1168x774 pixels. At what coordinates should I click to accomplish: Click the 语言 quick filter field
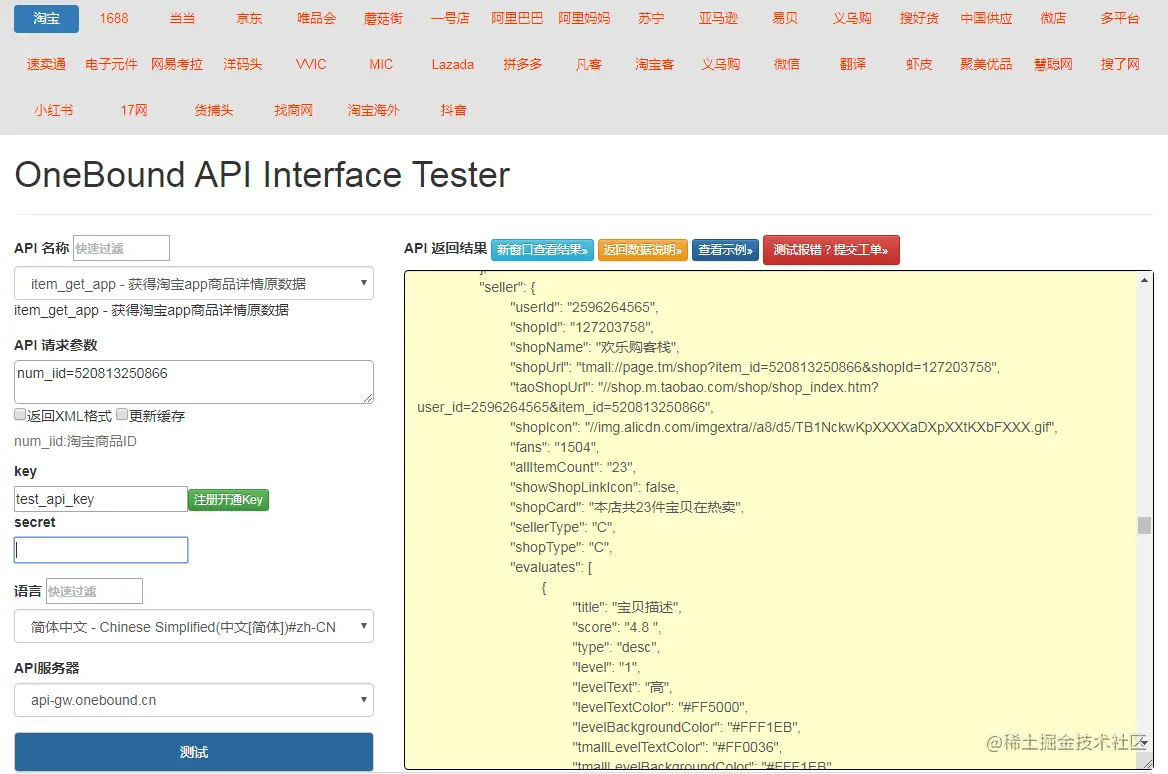click(x=94, y=591)
